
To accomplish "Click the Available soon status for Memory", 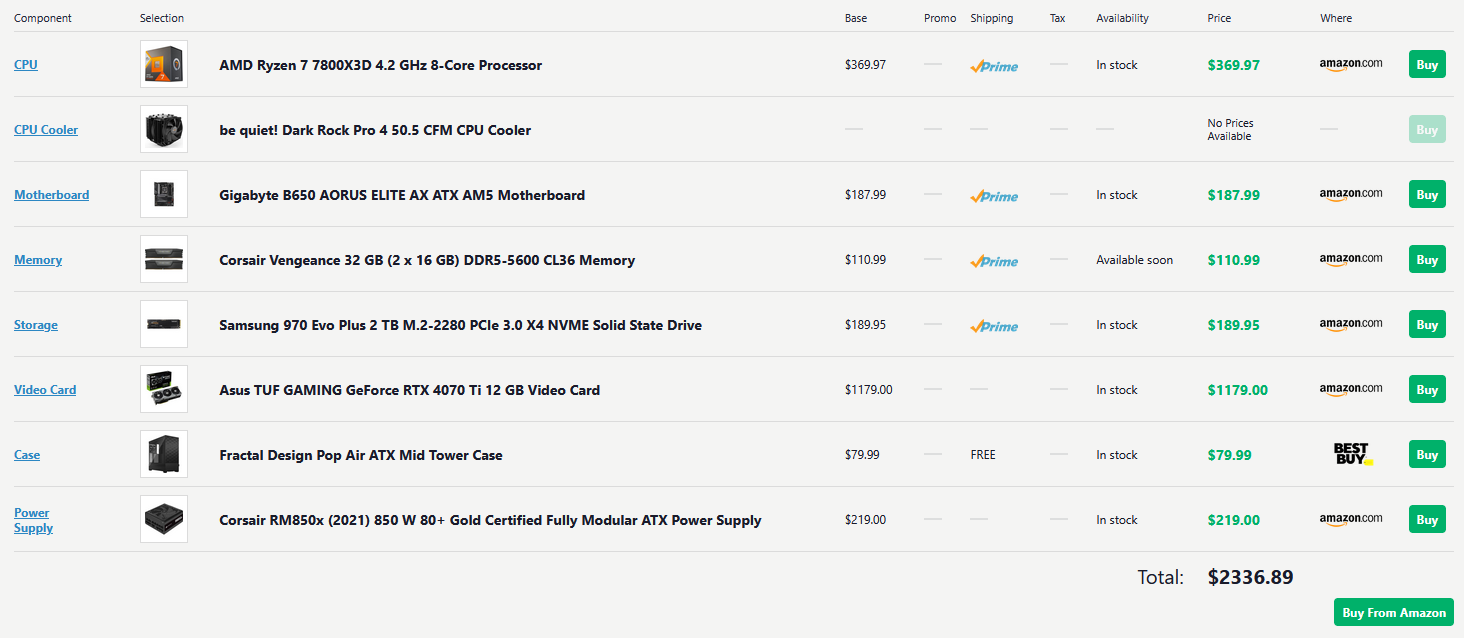I will [x=1135, y=260].
